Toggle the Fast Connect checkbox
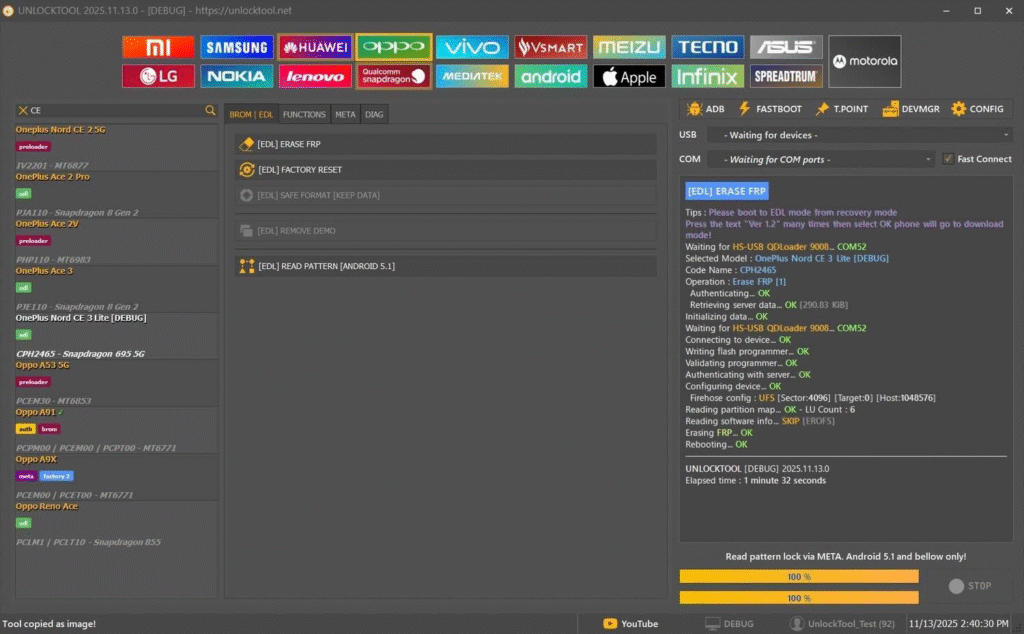1024x634 pixels. coord(948,159)
